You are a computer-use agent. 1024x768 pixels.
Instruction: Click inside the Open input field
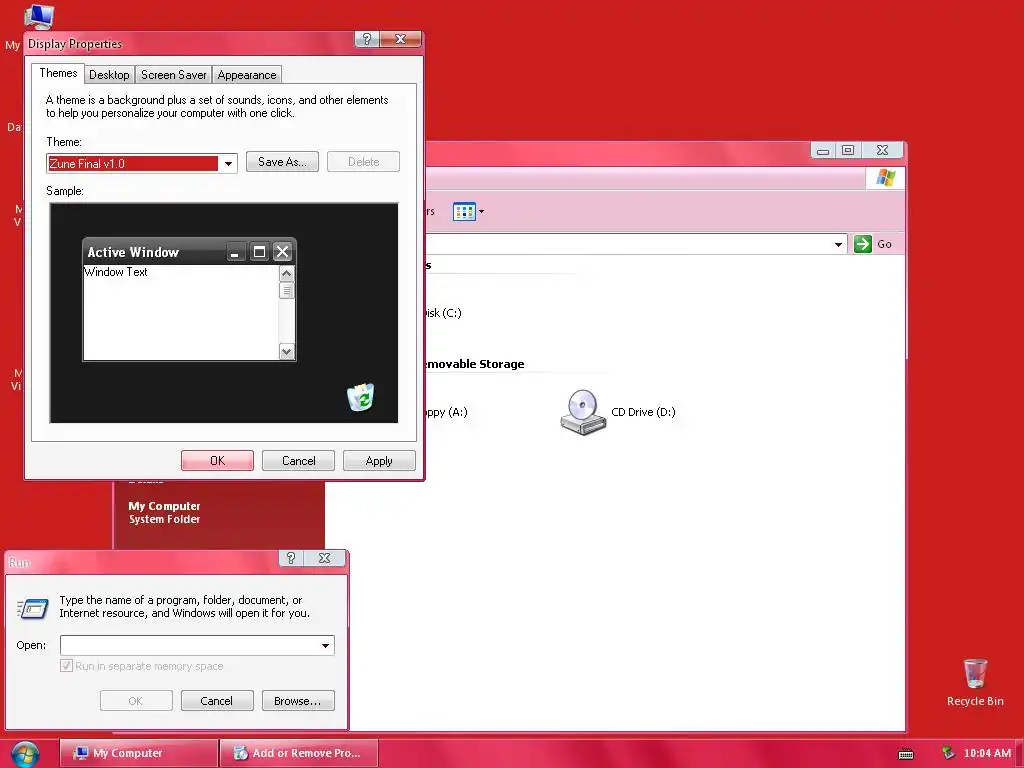click(189, 645)
